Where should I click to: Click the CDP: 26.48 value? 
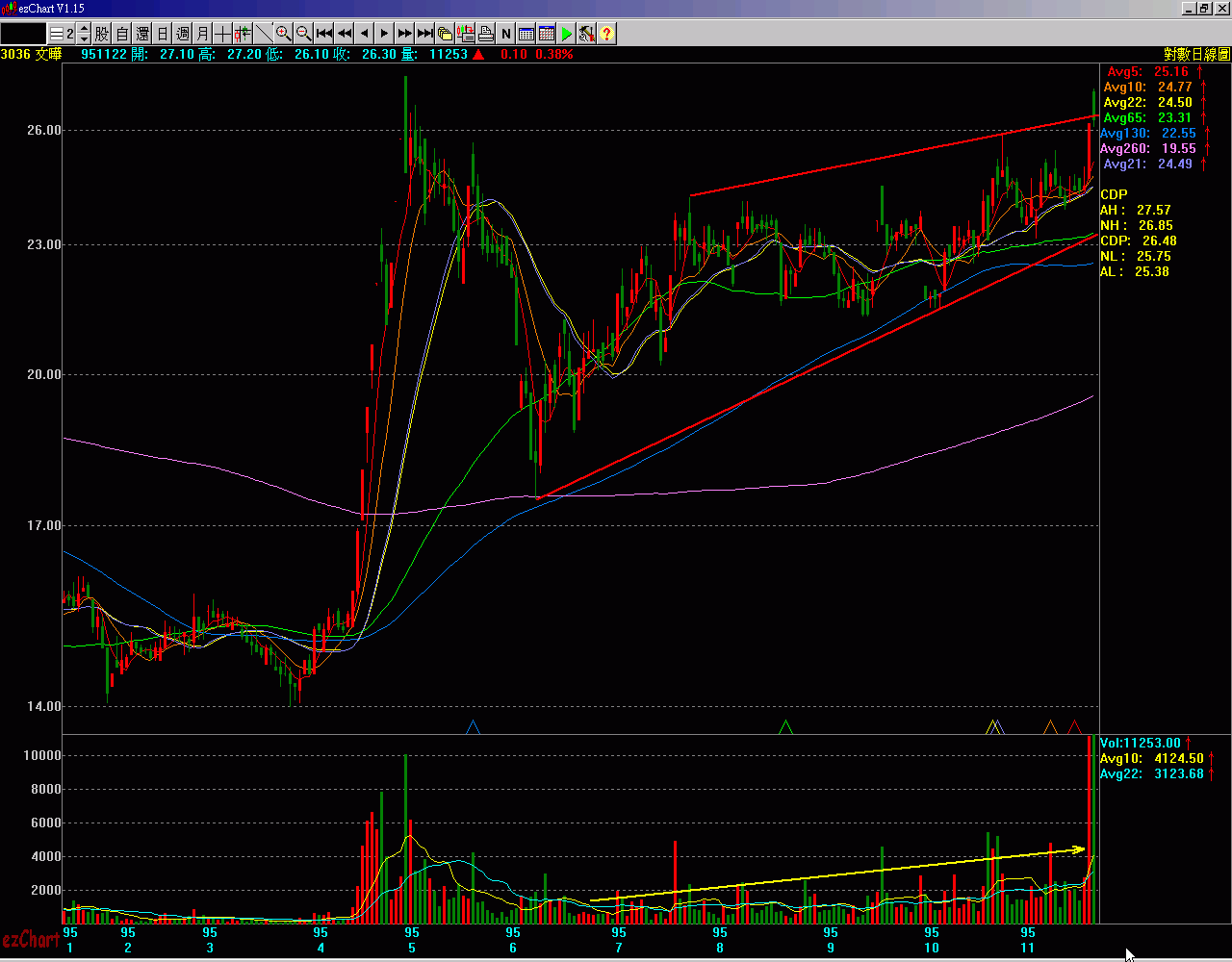(1139, 240)
